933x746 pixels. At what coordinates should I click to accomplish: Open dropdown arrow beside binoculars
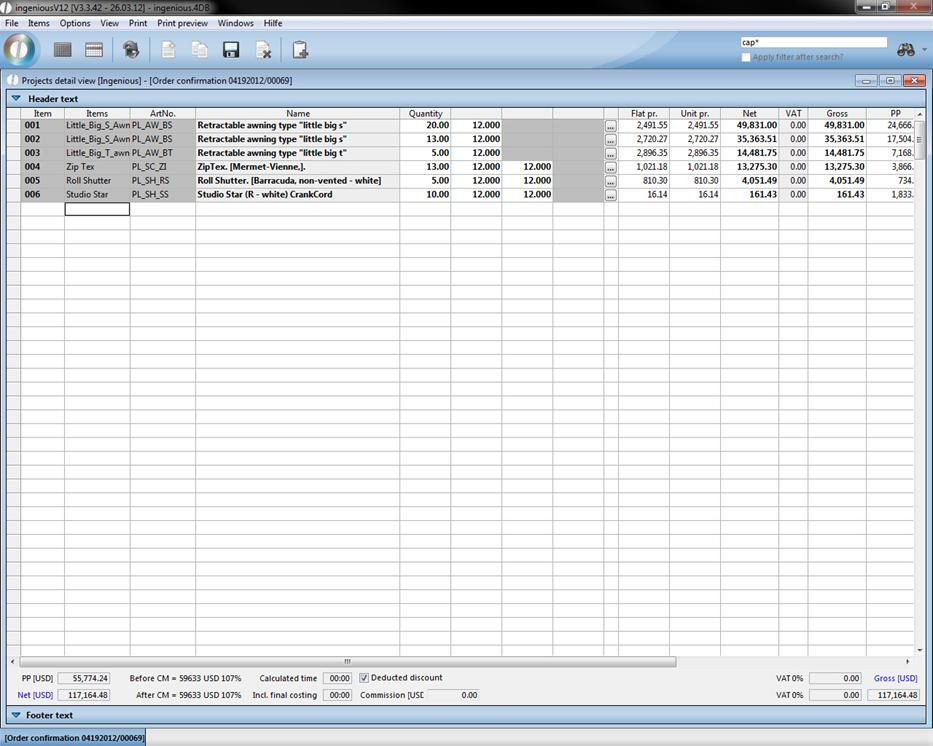coord(924,50)
